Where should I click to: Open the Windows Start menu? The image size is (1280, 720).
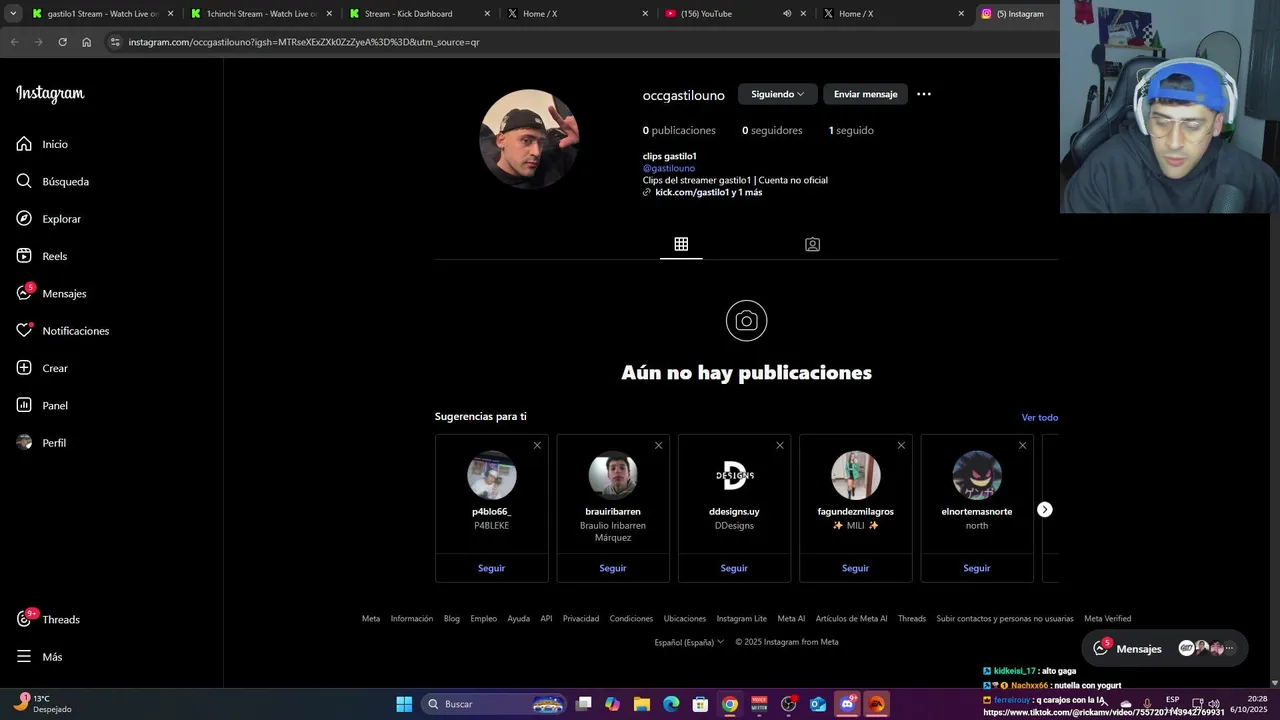tap(404, 704)
